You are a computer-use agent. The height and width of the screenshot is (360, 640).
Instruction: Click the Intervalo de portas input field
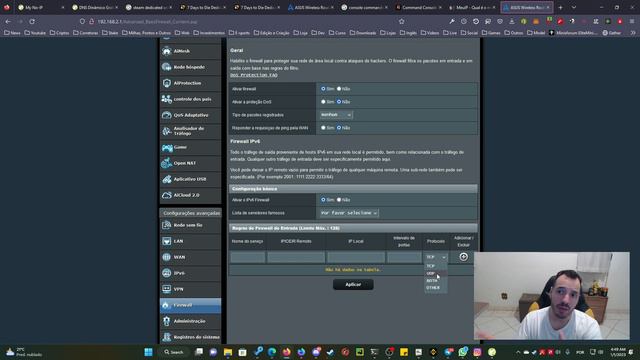404,257
